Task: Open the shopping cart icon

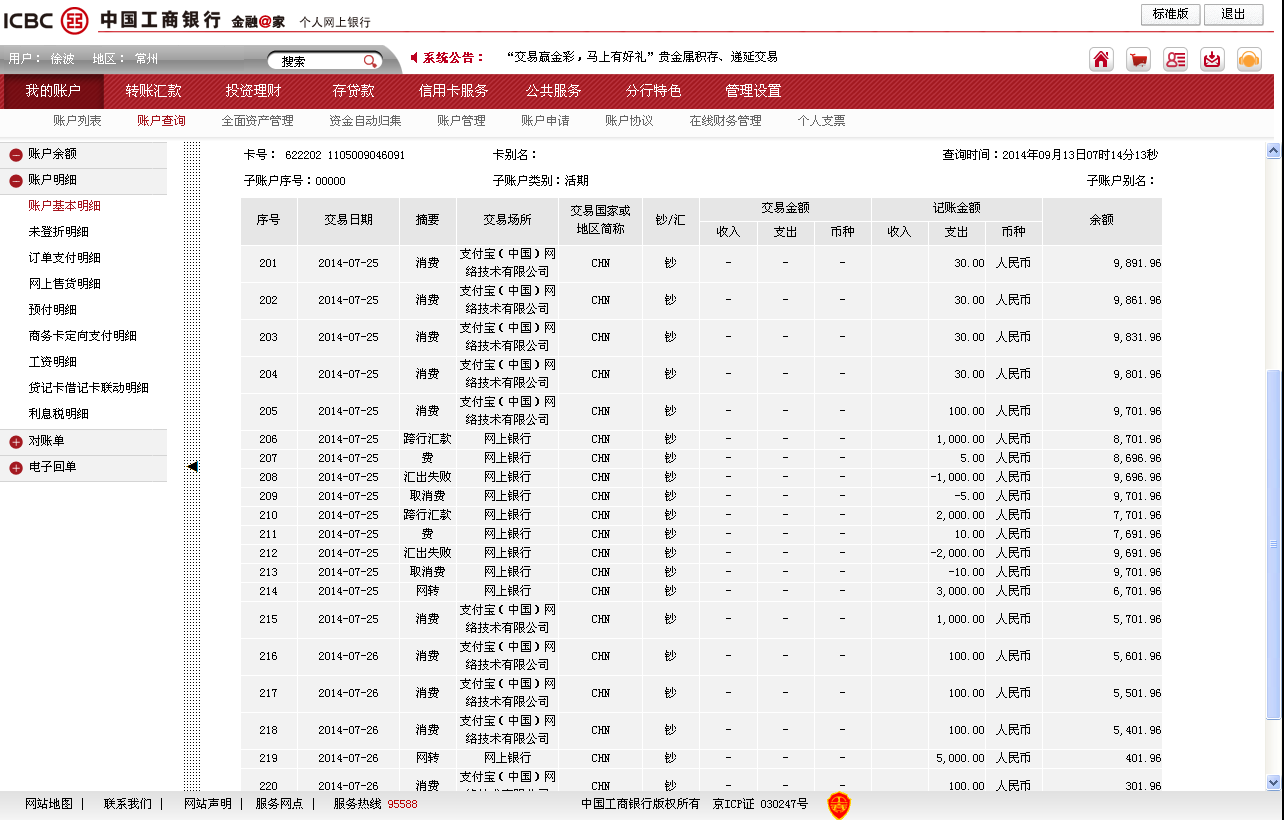Action: click(1138, 59)
